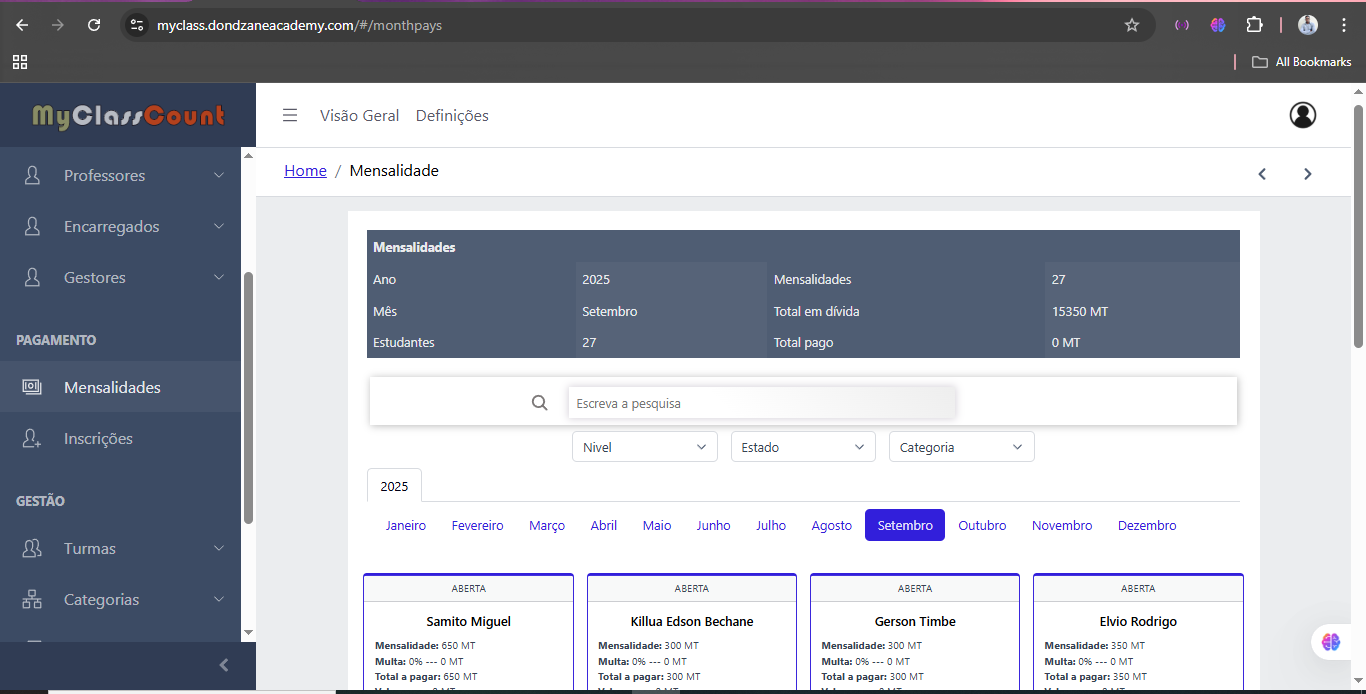Open the Categoria filter dropdown
This screenshot has height=694, width=1366.
(961, 447)
